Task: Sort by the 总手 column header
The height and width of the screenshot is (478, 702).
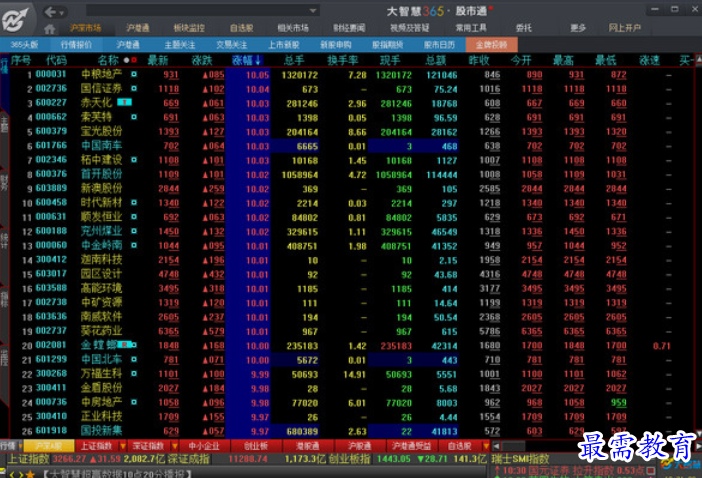Action: click(x=294, y=60)
